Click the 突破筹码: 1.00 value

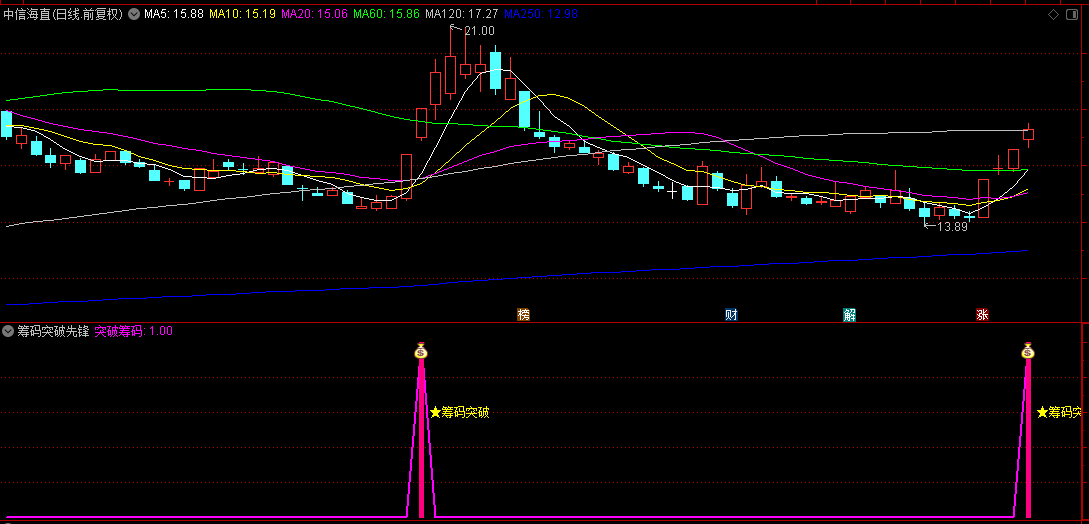point(133,331)
